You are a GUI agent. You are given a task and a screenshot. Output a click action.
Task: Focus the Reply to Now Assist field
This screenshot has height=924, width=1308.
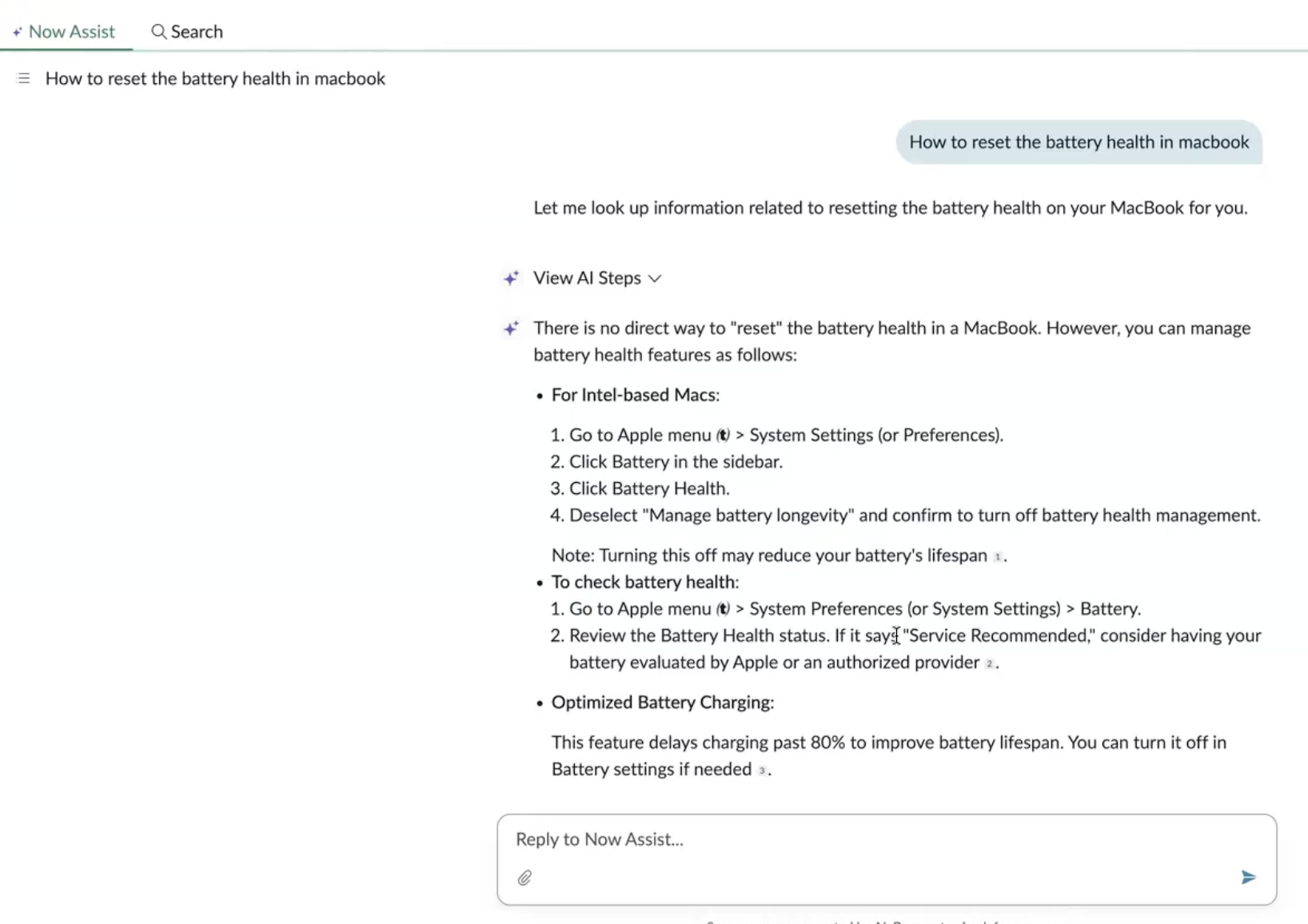tap(886, 839)
